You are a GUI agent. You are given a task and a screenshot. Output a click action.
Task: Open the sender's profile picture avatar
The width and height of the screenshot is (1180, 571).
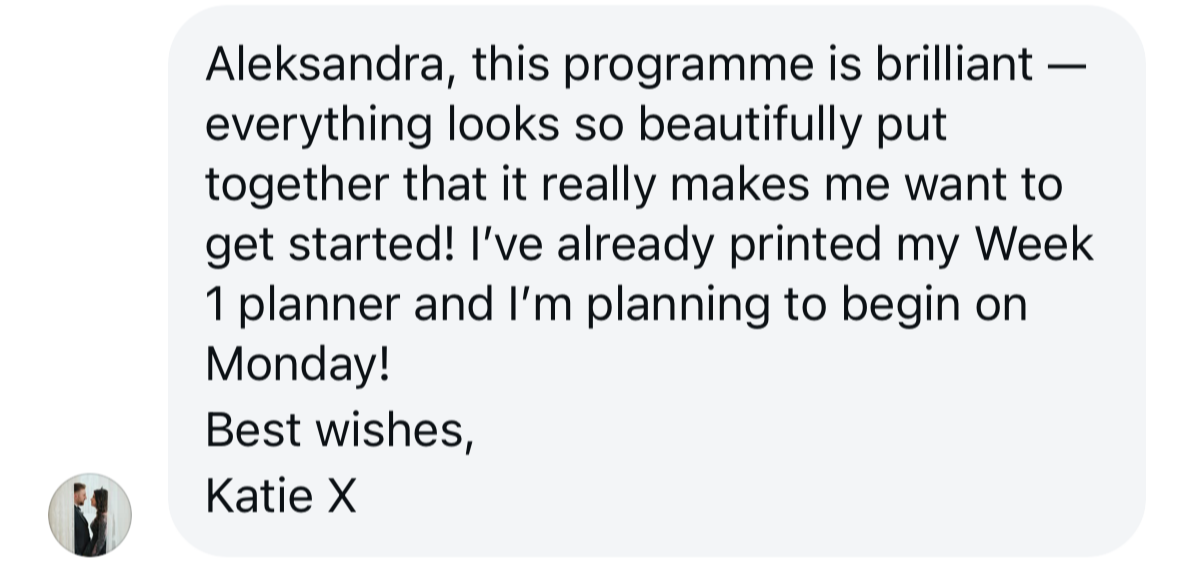click(90, 515)
